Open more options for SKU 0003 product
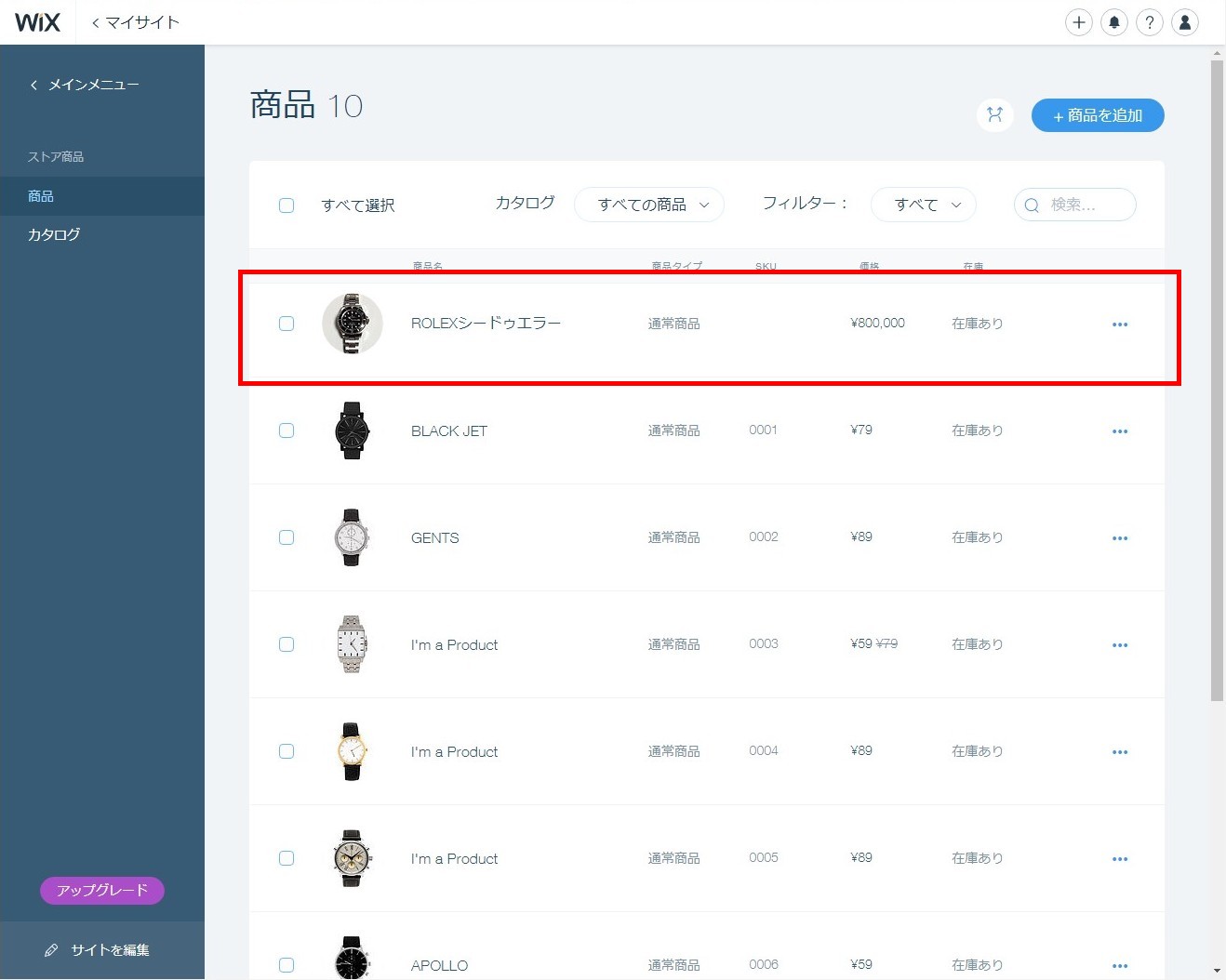Viewport: 1226px width, 980px height. (x=1120, y=645)
